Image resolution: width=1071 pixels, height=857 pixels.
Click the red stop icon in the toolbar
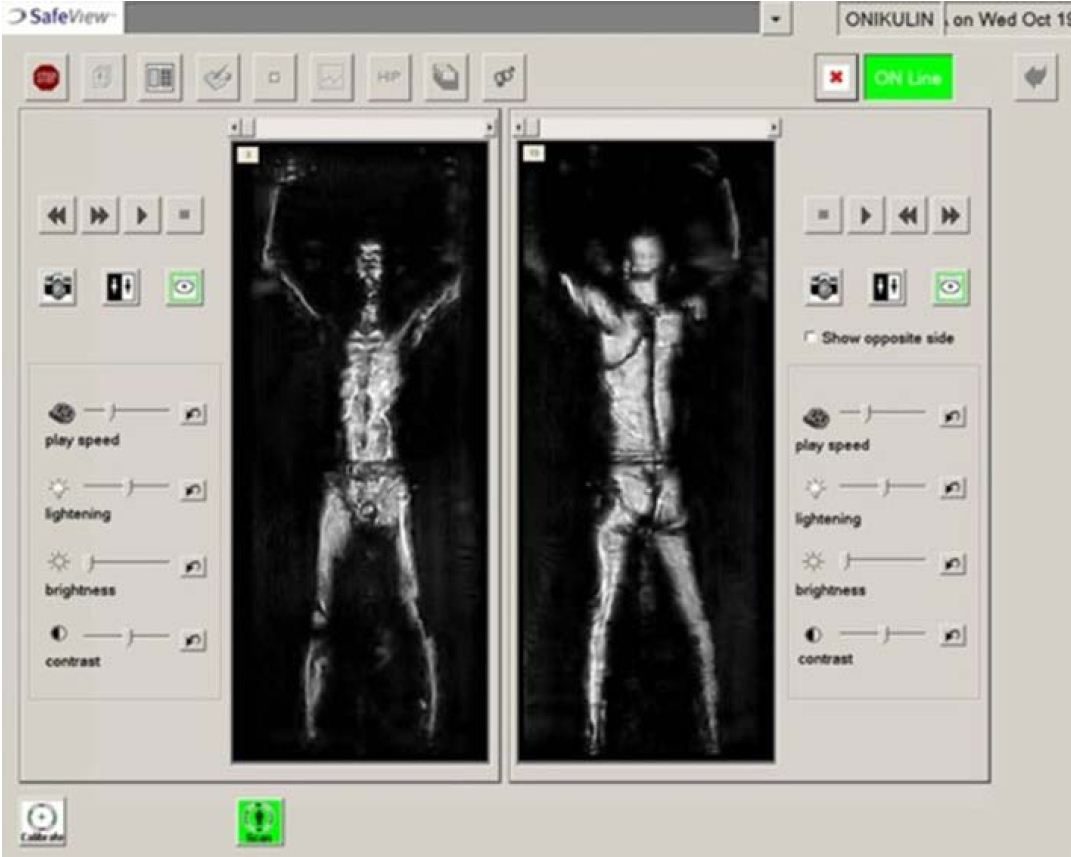click(x=46, y=77)
